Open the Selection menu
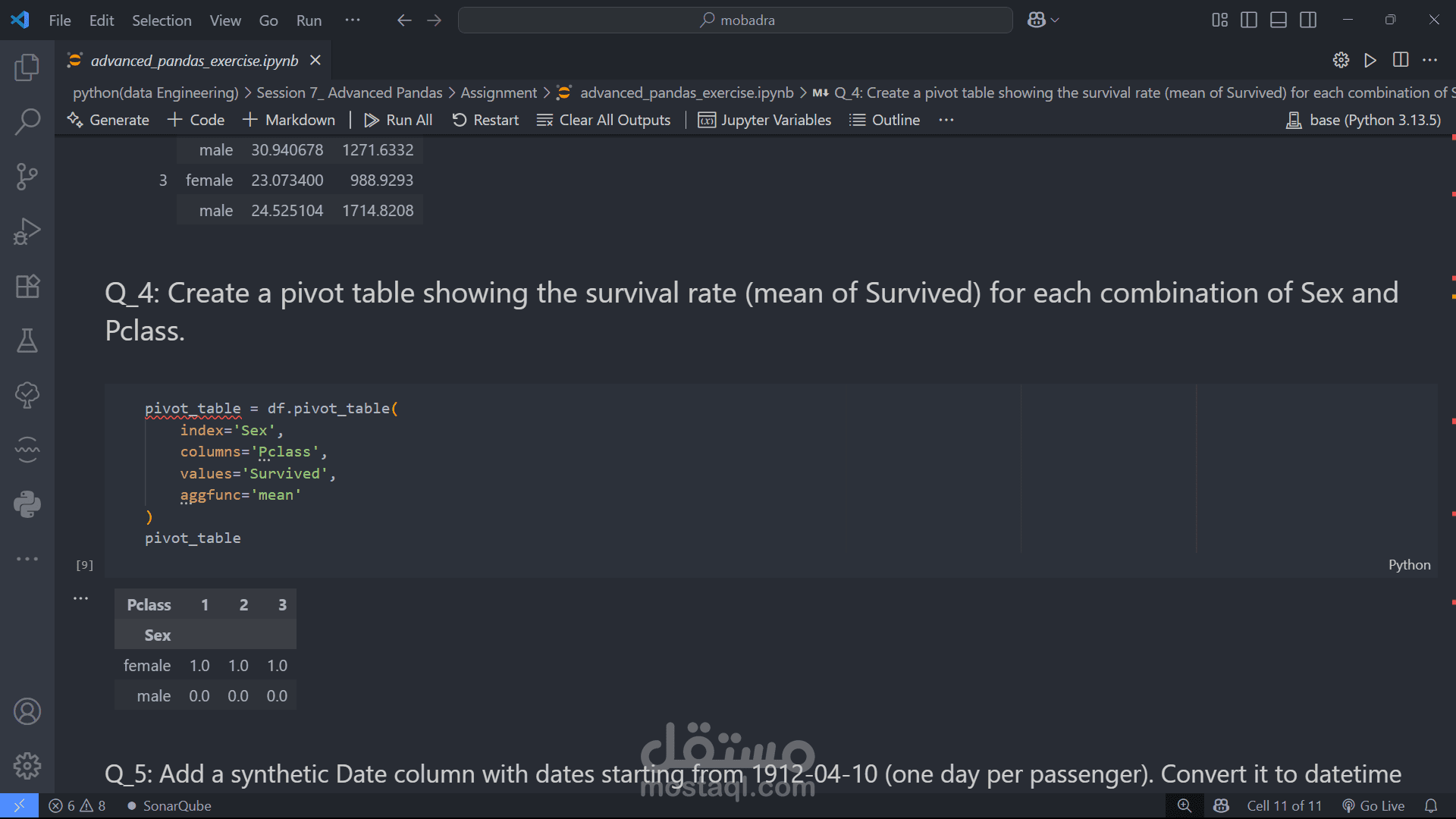Screen dimensions: 1456x819 (x=162, y=20)
